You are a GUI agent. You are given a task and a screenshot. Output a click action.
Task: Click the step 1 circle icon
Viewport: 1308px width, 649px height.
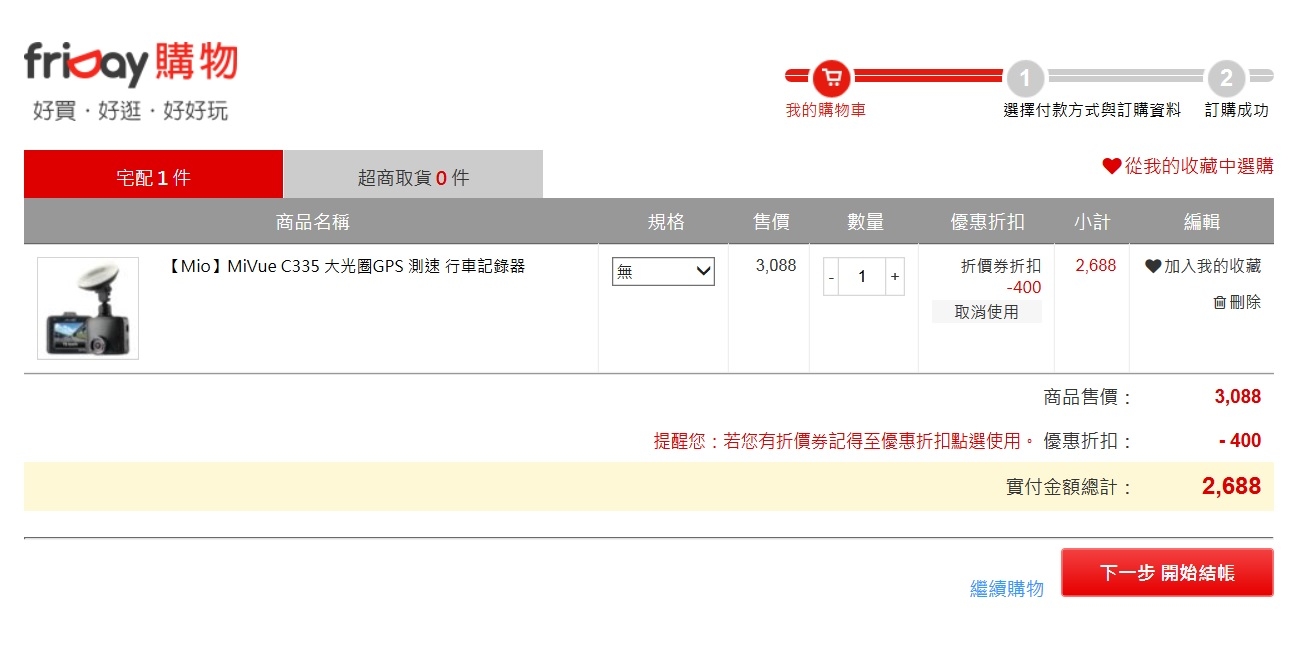[1025, 78]
